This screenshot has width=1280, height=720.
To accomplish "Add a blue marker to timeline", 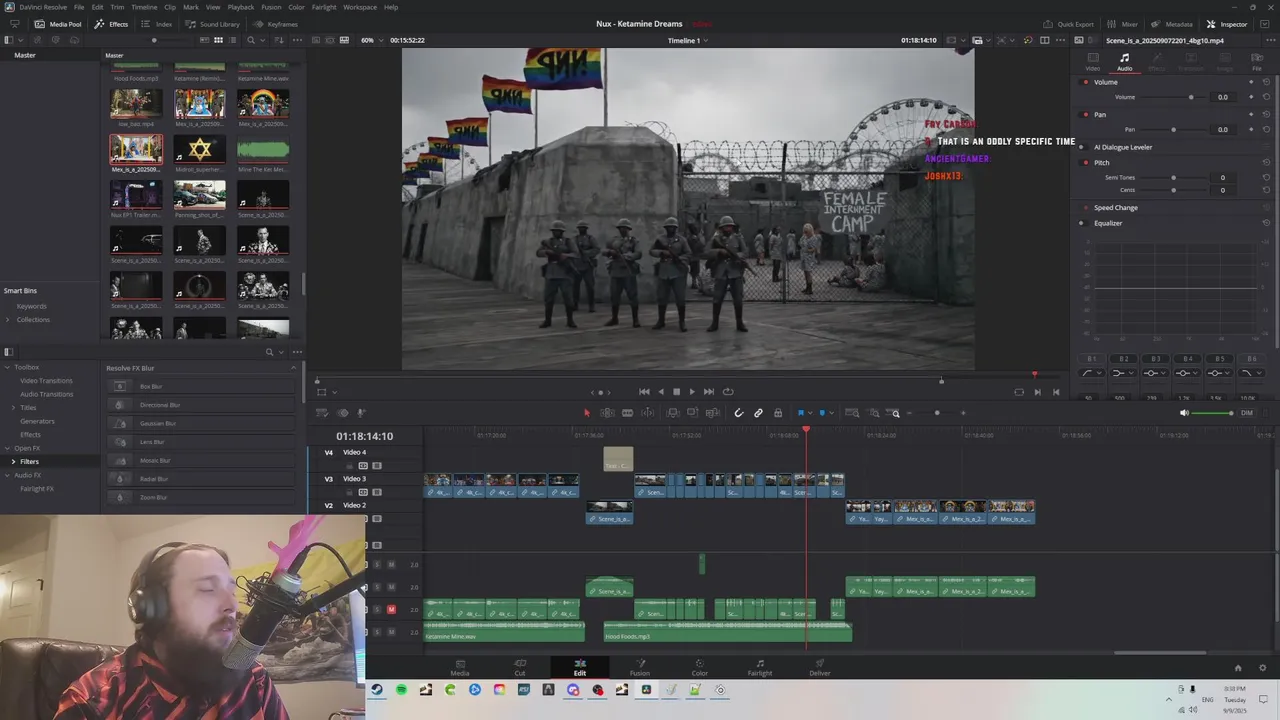I will (x=821, y=413).
